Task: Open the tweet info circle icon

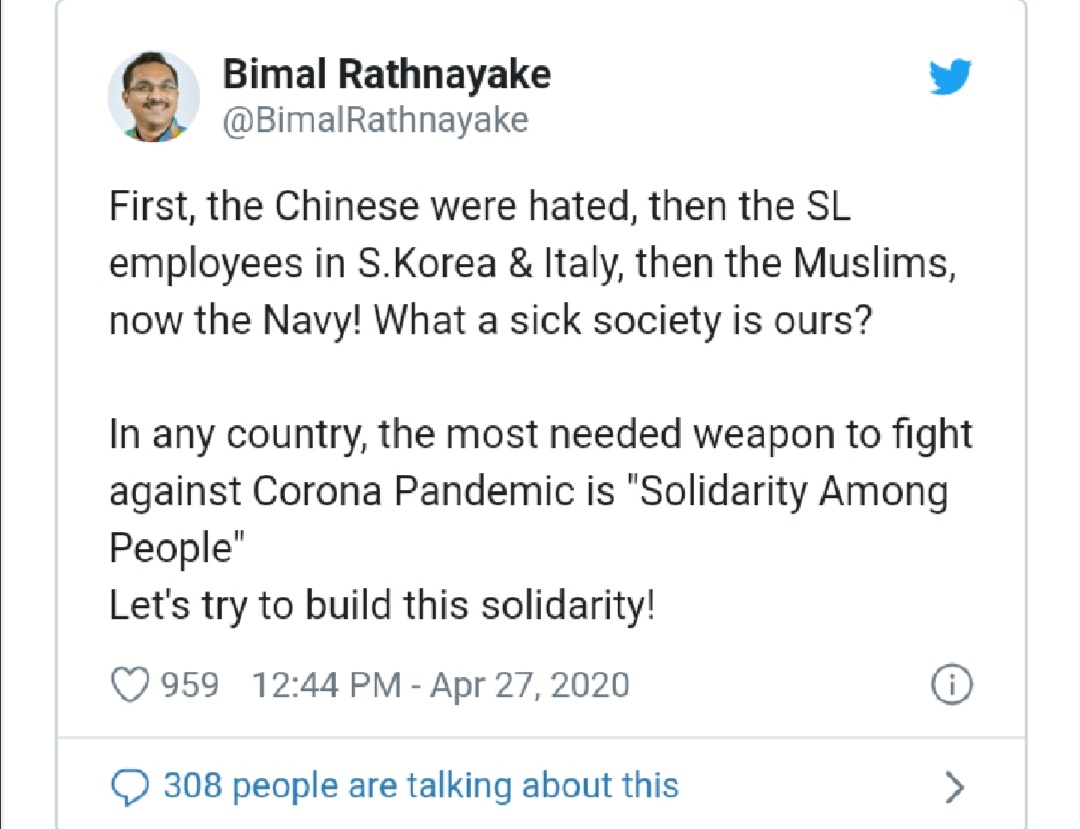Action: (951, 685)
